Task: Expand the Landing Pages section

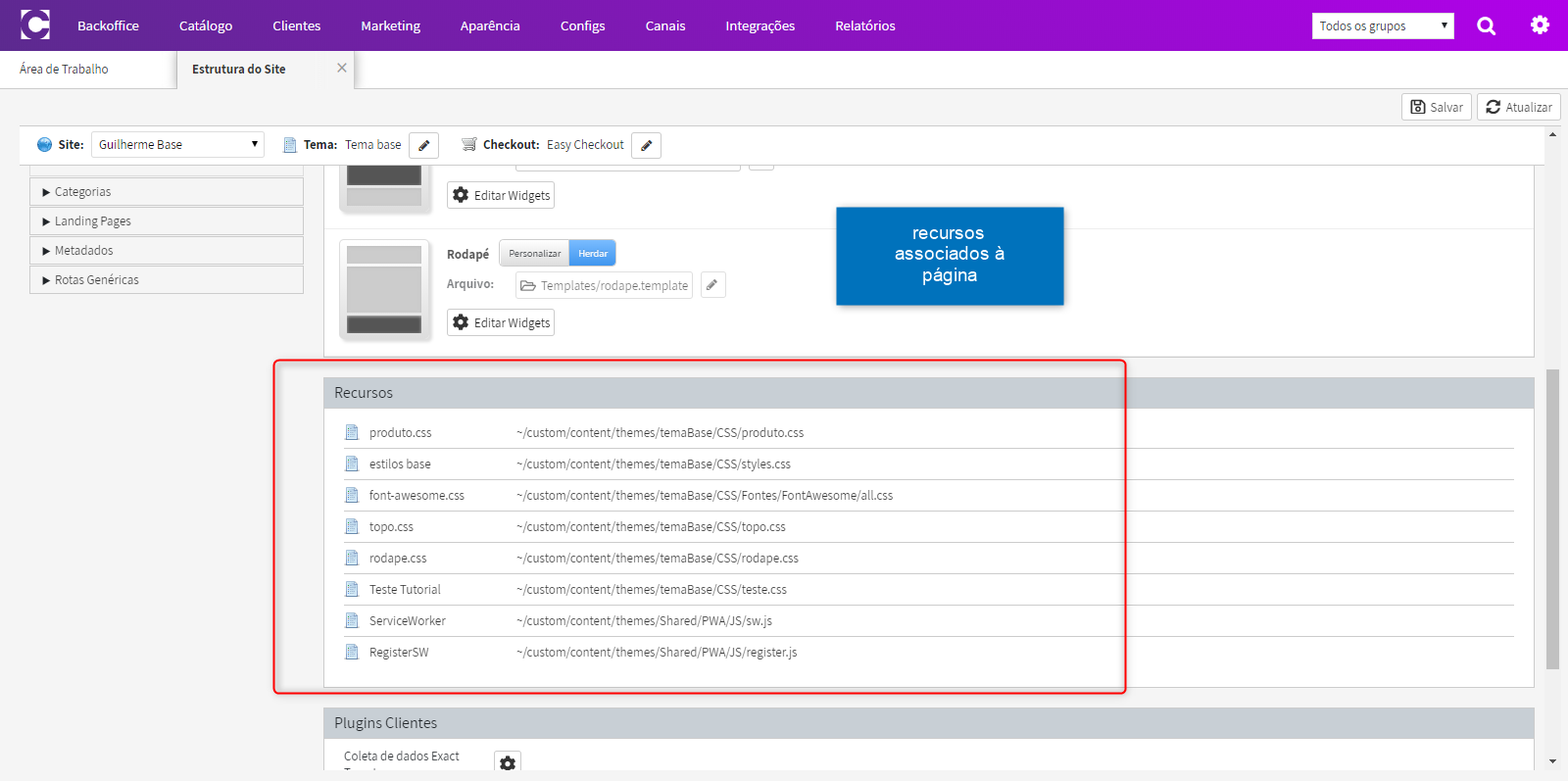Action: (167, 221)
